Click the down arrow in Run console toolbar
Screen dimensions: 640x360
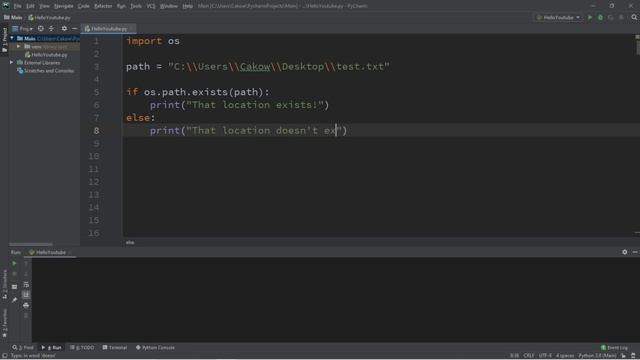[26, 274]
